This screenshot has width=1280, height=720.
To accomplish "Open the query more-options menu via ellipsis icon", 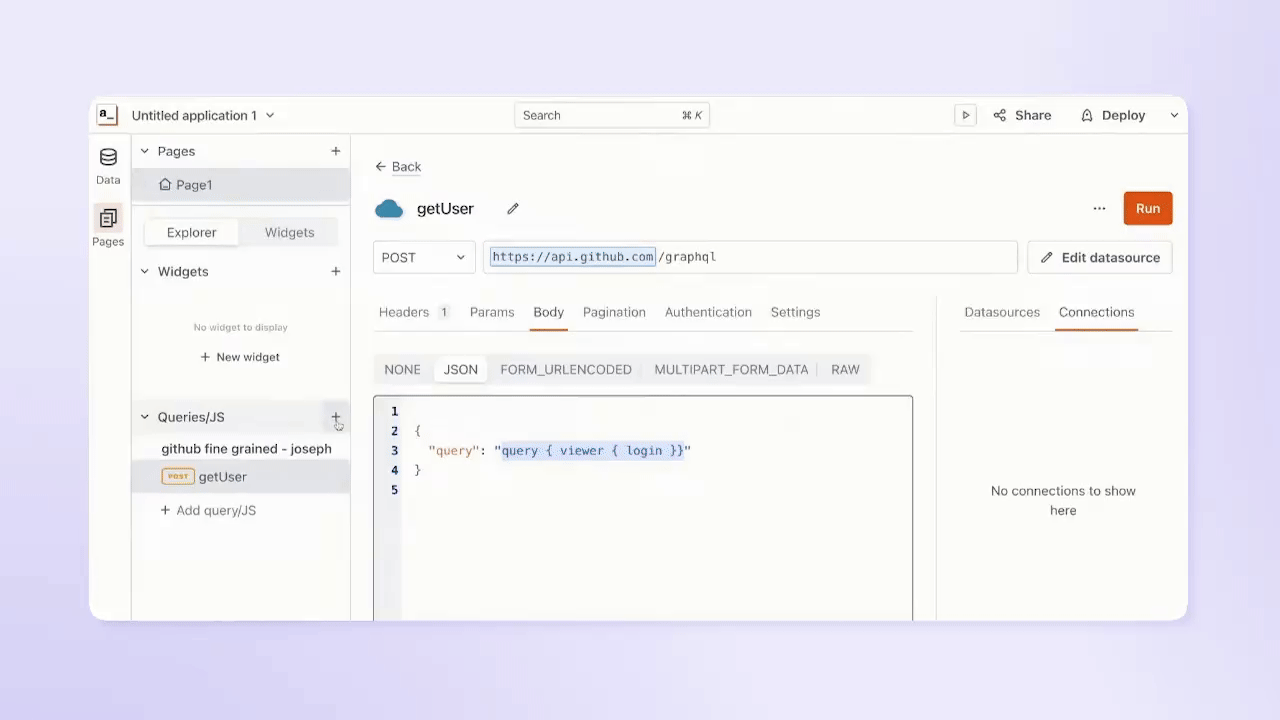I will coord(1099,208).
